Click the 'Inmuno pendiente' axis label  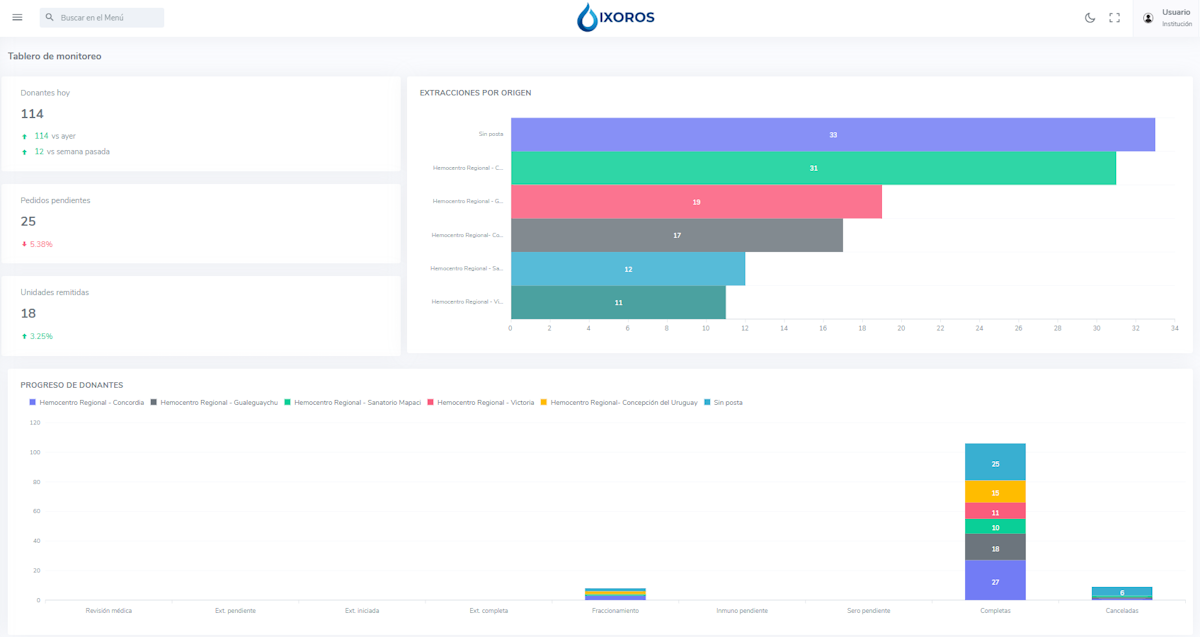742,610
